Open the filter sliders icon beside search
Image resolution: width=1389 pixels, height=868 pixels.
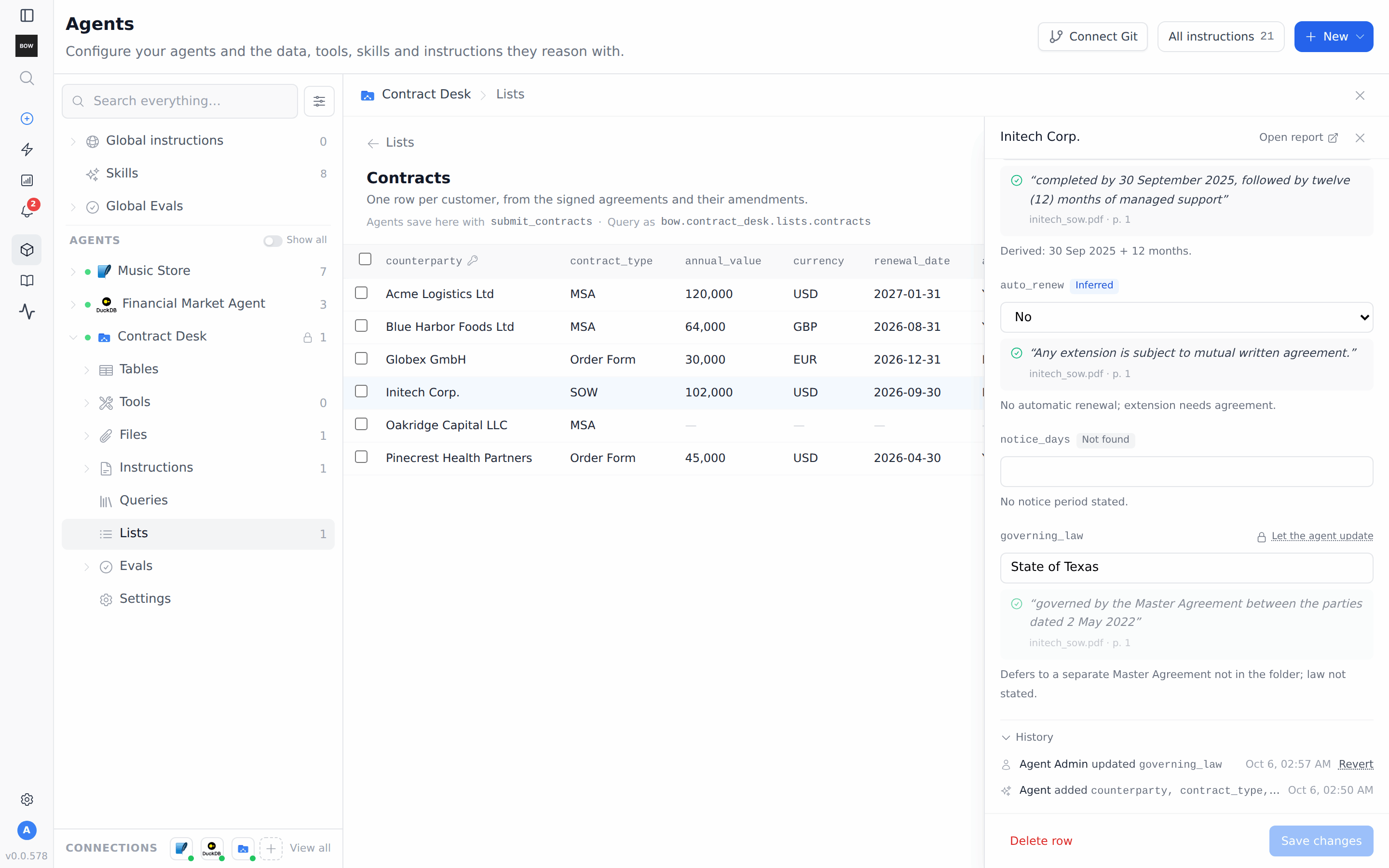tap(318, 101)
